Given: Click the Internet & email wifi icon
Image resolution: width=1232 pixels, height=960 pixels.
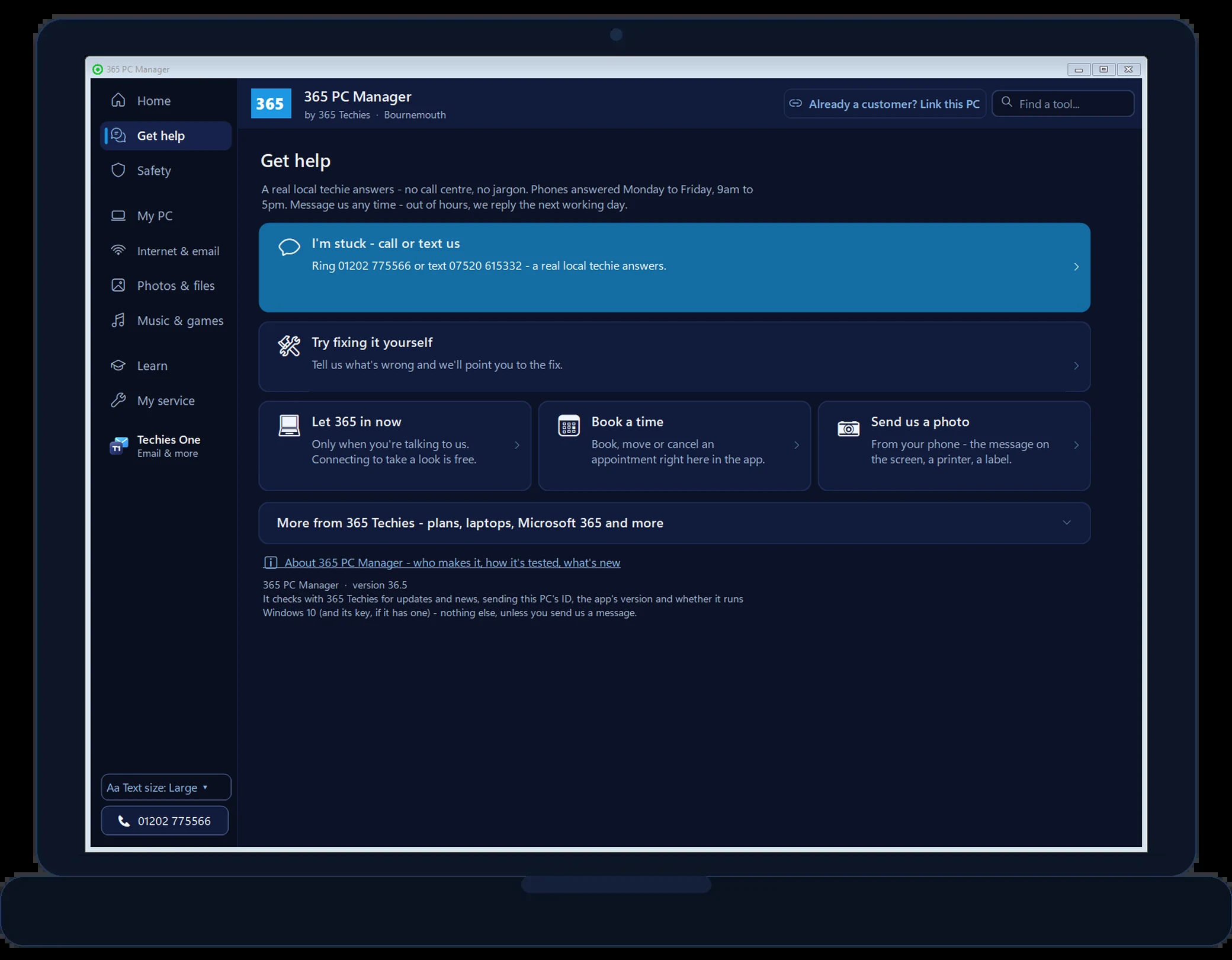Looking at the screenshot, I should click(x=118, y=250).
